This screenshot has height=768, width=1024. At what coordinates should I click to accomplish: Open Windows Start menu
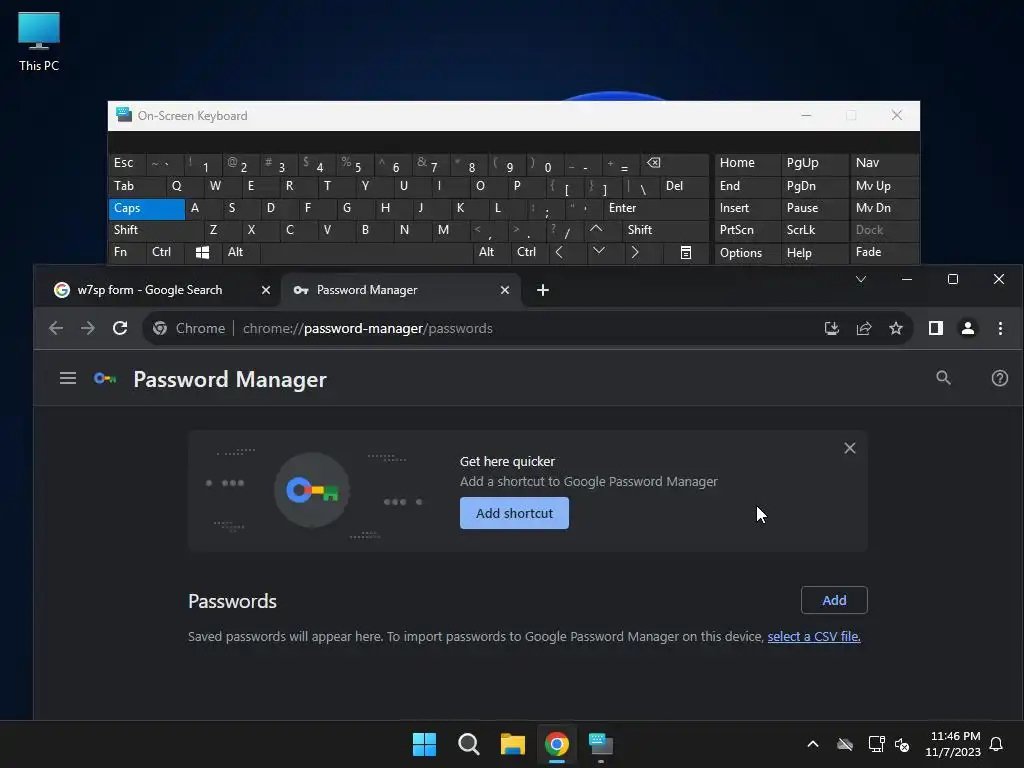coord(424,744)
